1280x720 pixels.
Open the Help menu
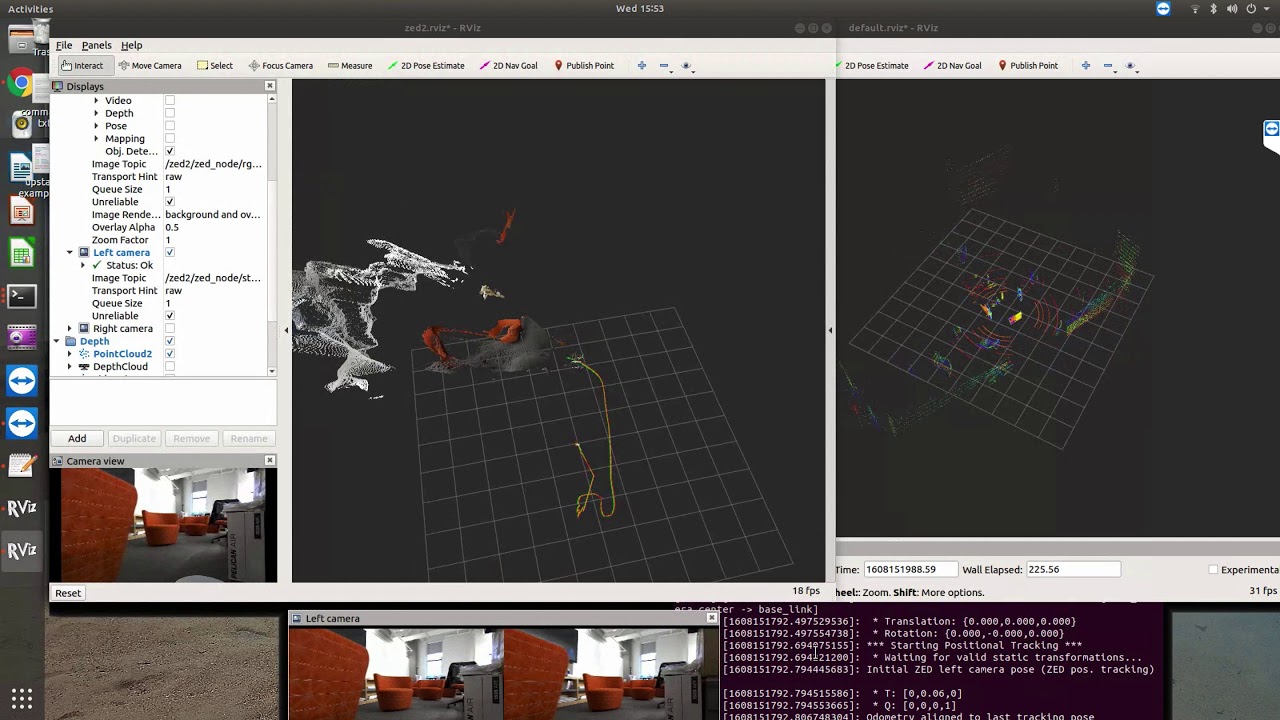tap(132, 45)
